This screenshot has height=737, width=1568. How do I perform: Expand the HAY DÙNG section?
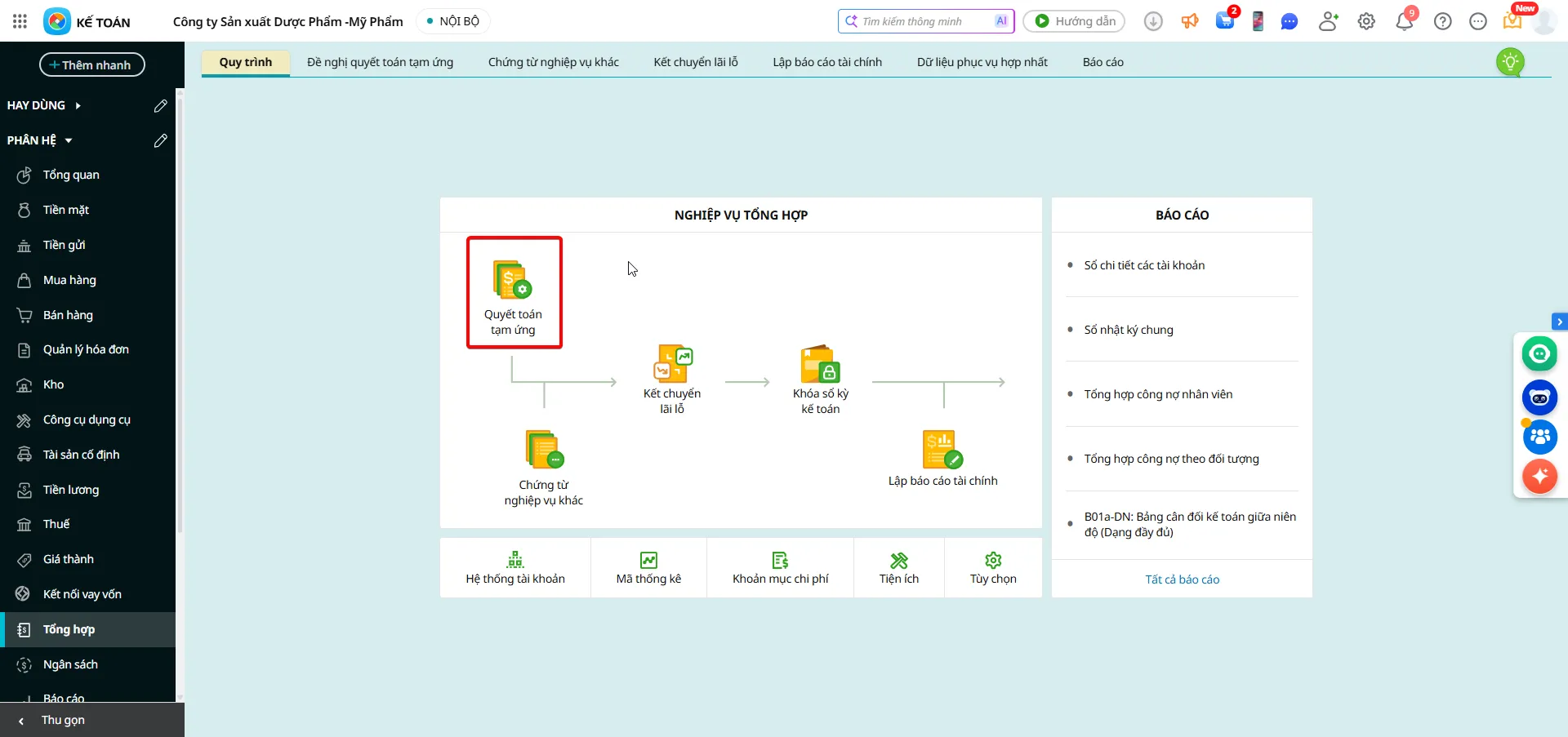[78, 105]
